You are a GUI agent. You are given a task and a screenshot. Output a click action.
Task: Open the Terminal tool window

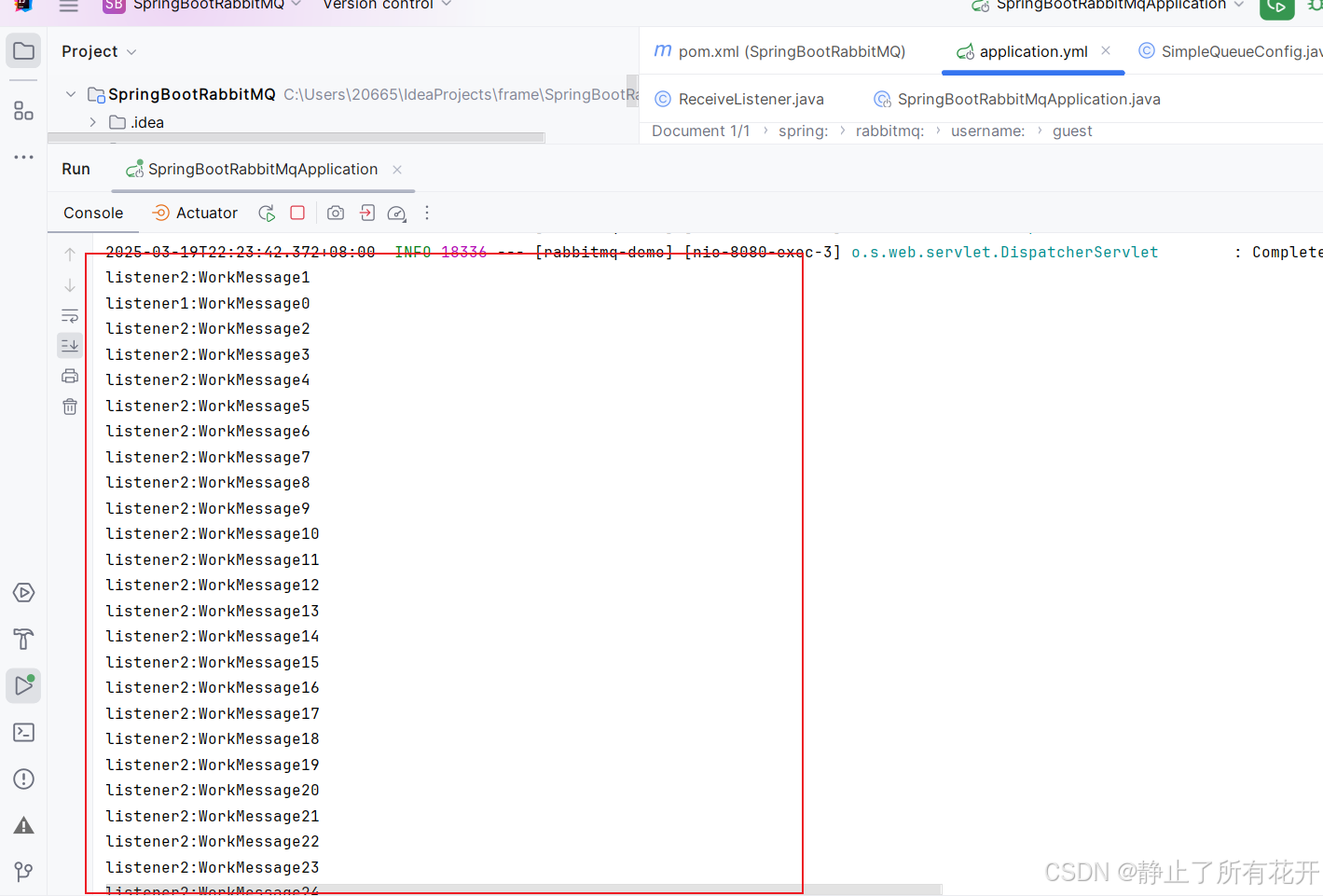(23, 732)
